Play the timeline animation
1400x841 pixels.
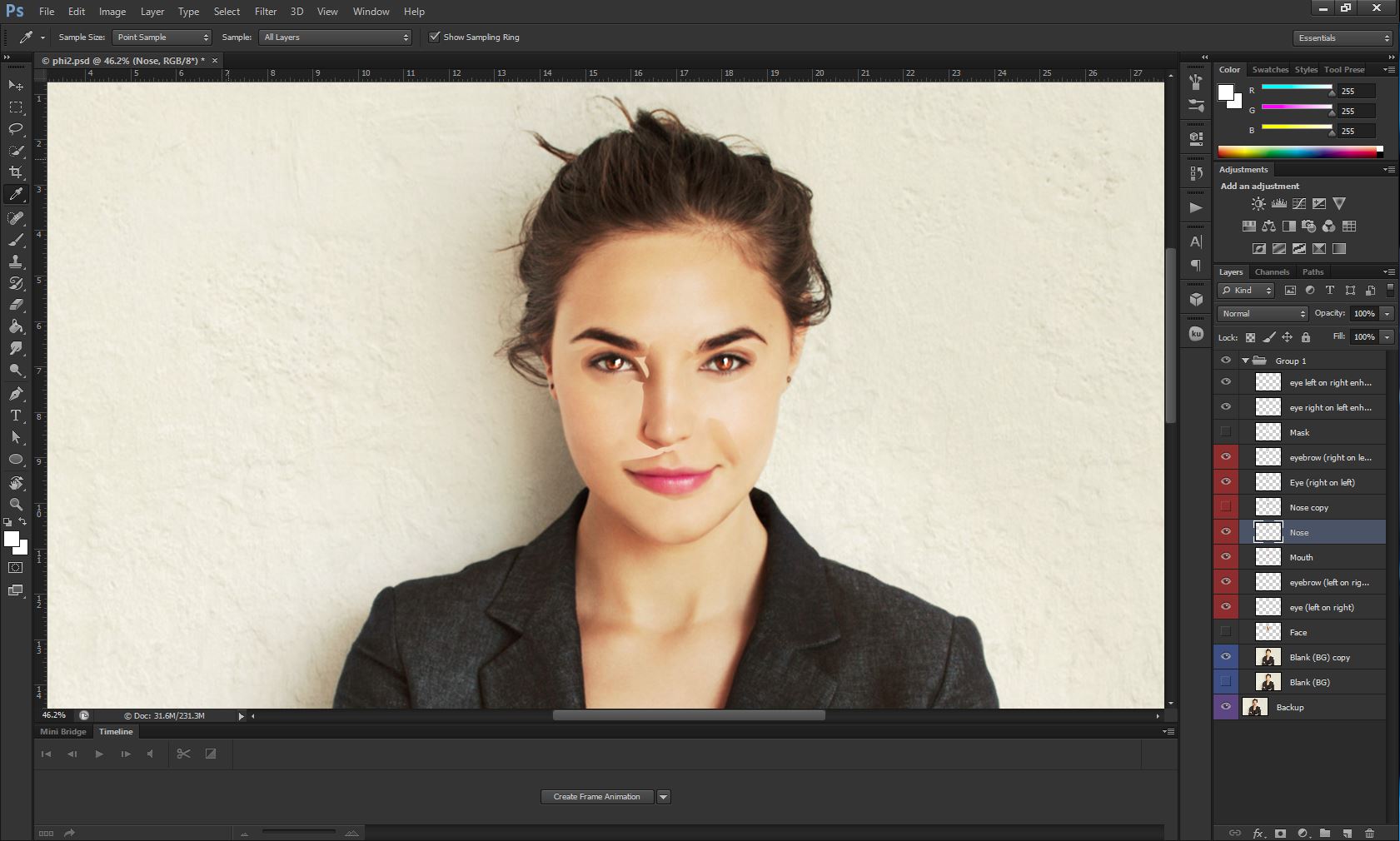pos(99,754)
